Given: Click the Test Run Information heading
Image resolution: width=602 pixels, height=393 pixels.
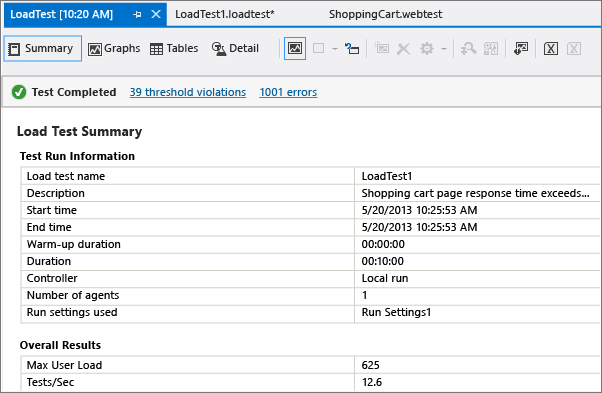Looking at the screenshot, I should (77, 156).
